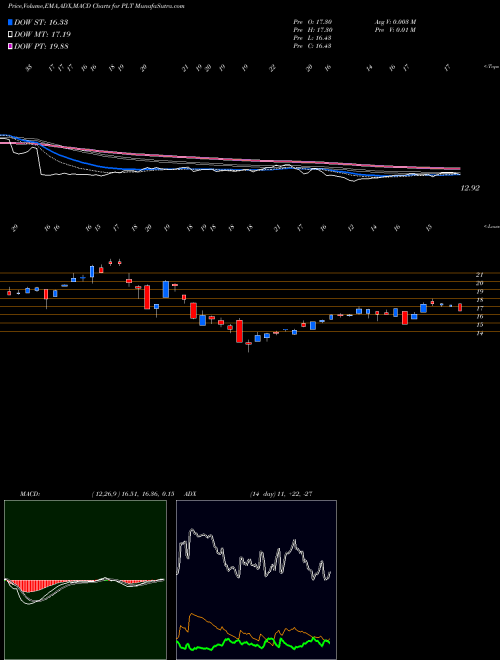
Task: Click price axis label 17
Action: [479, 309]
